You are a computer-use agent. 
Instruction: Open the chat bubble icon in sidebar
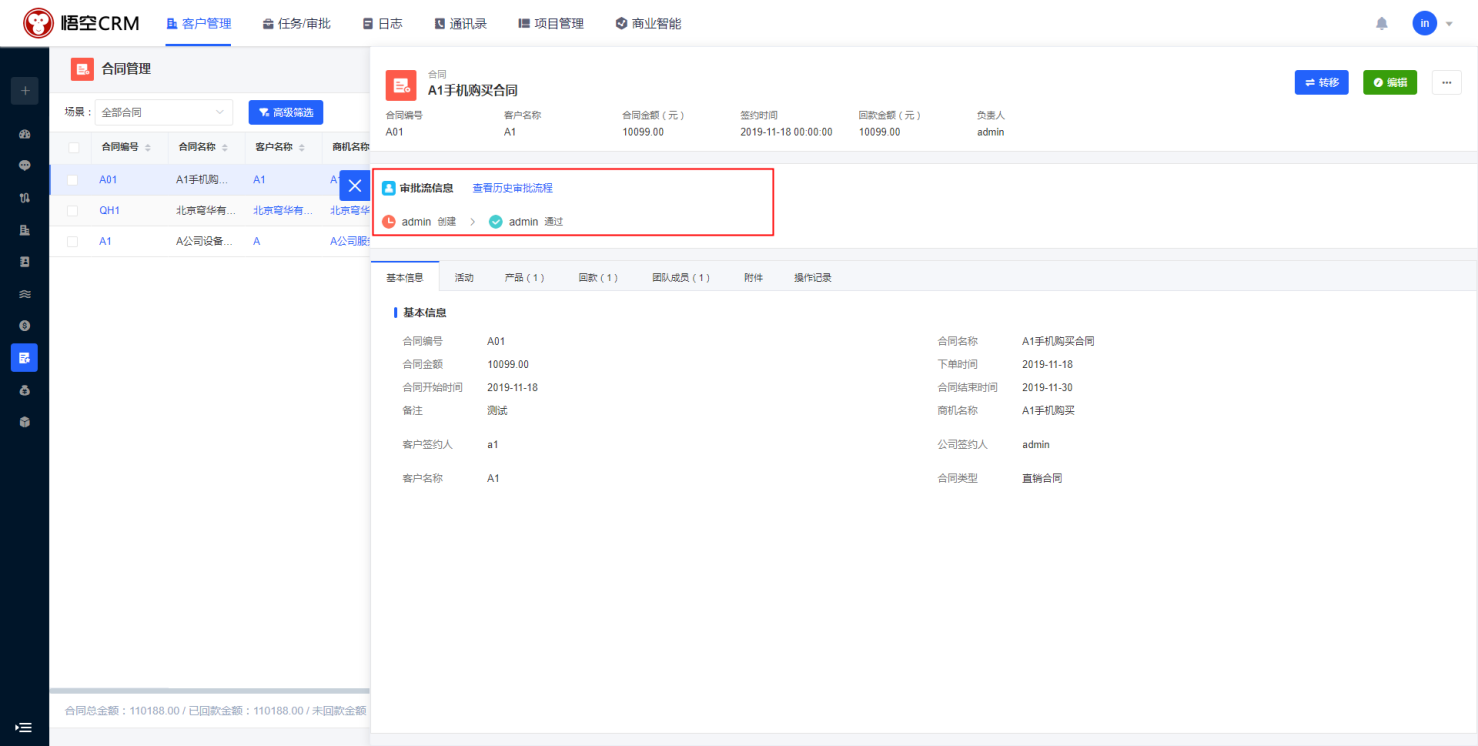24,166
